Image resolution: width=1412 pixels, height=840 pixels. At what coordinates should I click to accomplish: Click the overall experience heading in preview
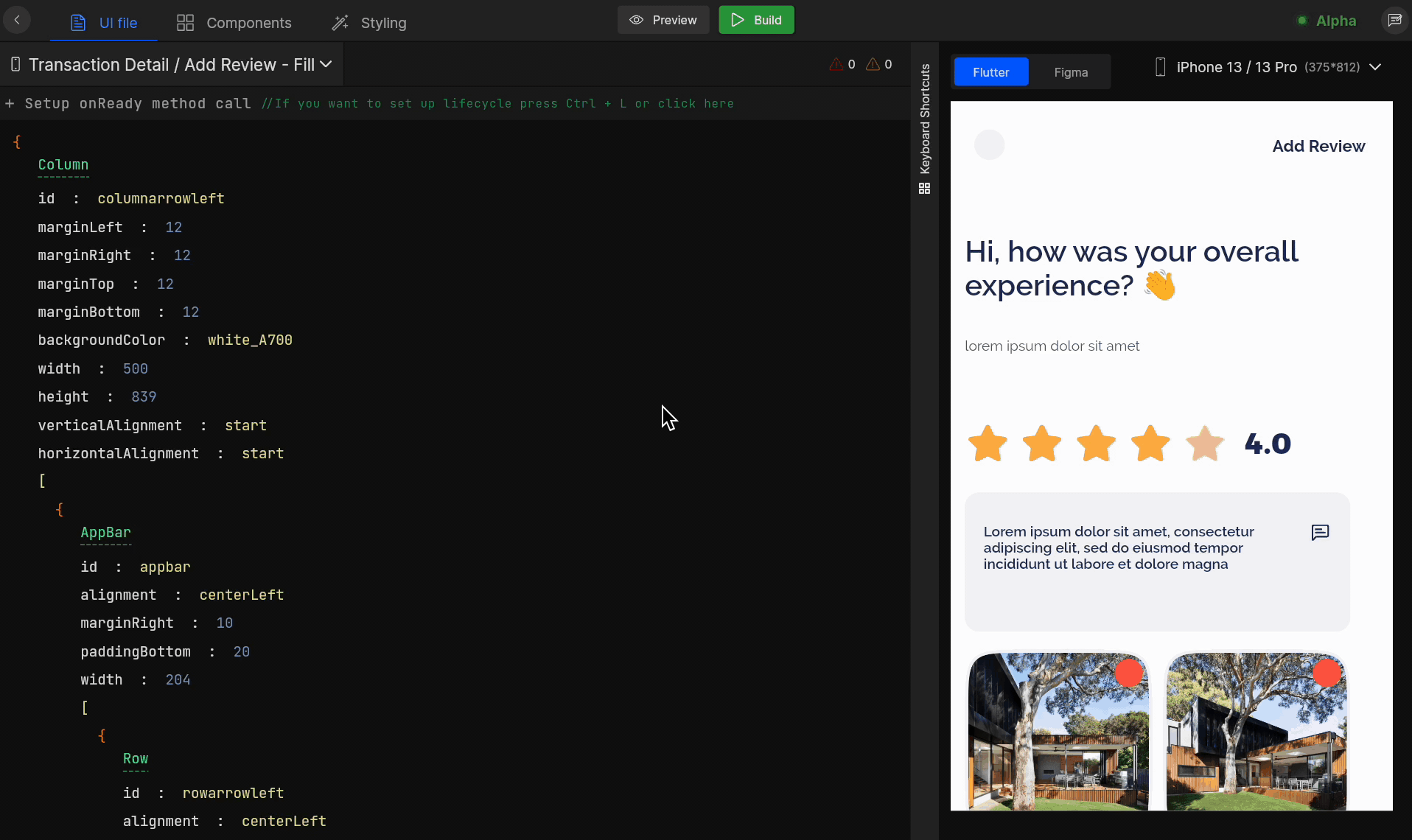point(1131,268)
